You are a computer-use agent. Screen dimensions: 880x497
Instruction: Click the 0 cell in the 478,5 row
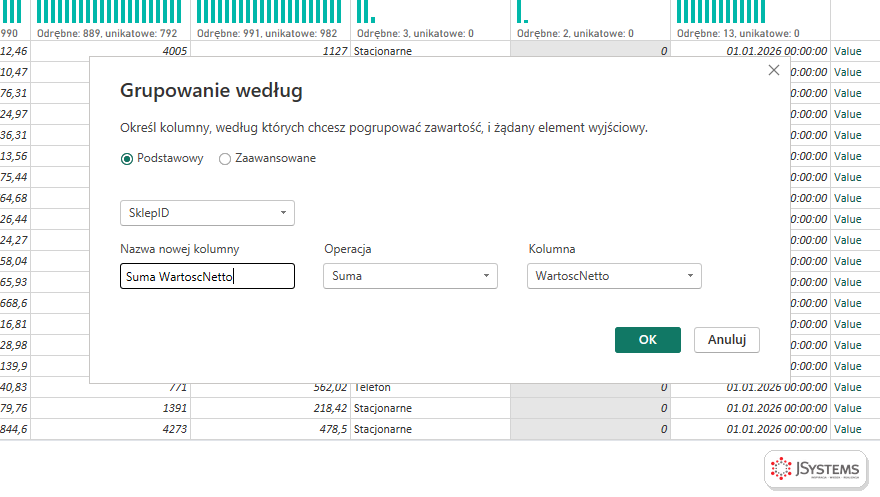click(590, 429)
